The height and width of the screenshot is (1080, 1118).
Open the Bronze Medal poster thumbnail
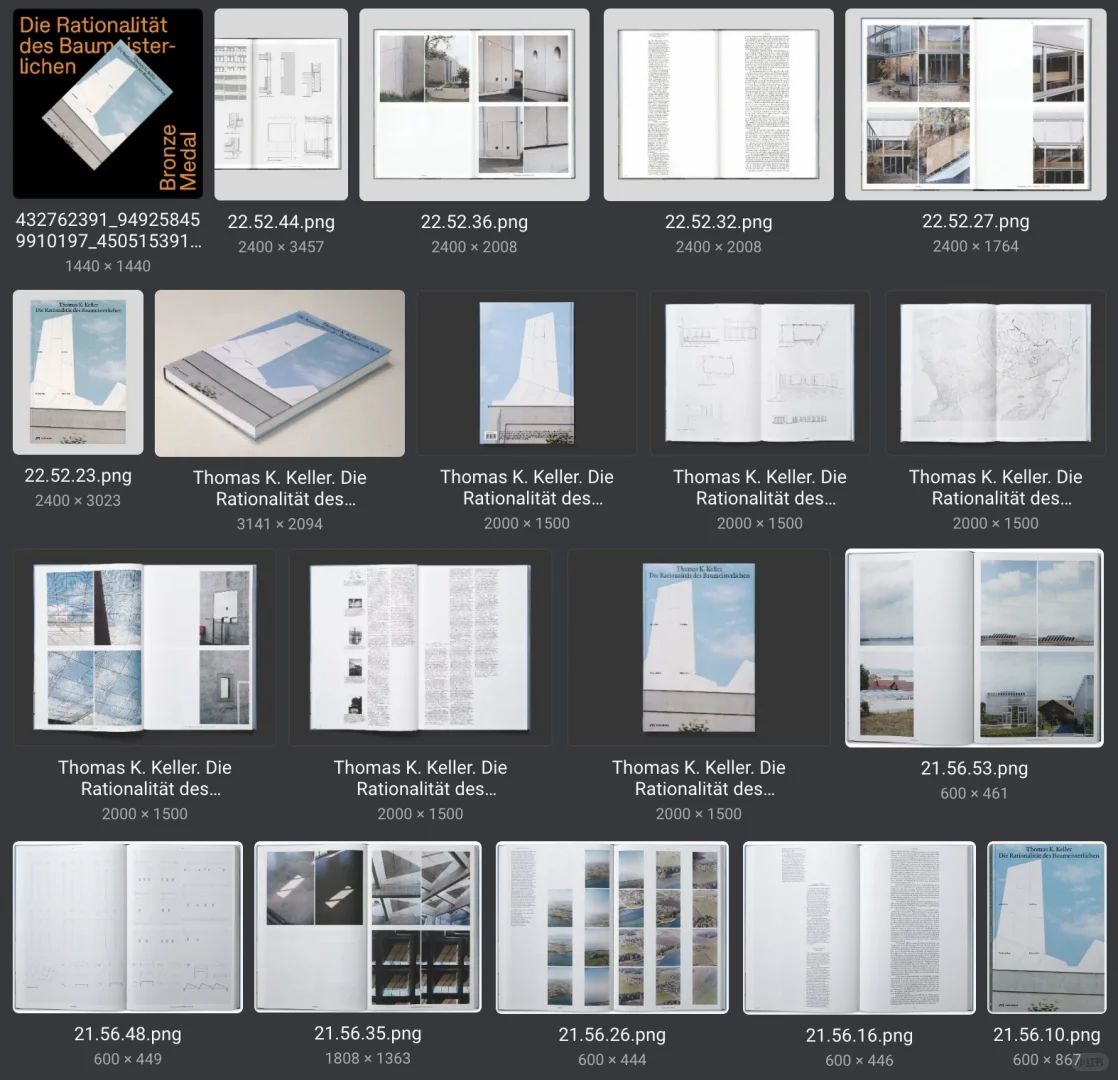[x=108, y=103]
